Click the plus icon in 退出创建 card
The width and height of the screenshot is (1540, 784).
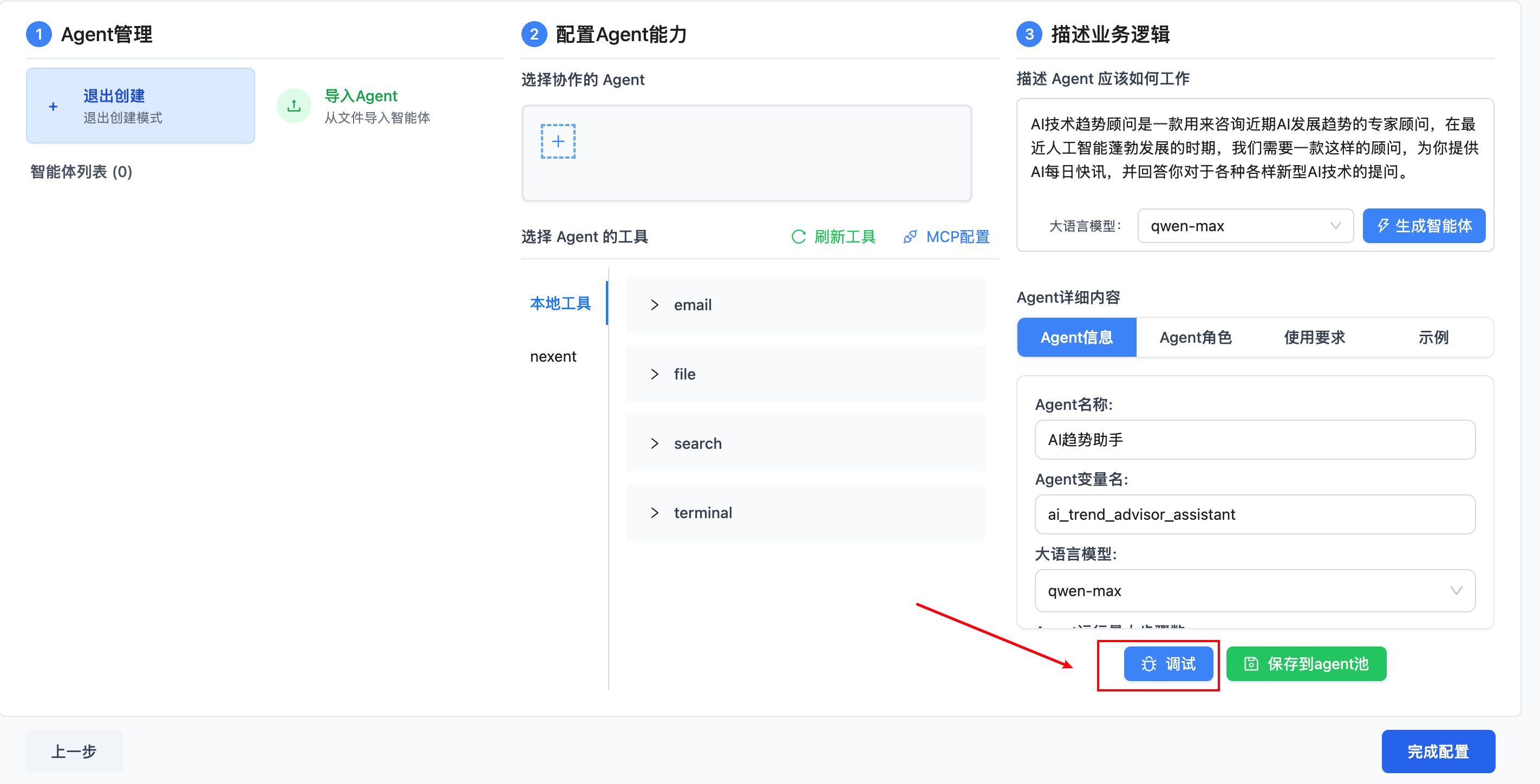click(53, 106)
